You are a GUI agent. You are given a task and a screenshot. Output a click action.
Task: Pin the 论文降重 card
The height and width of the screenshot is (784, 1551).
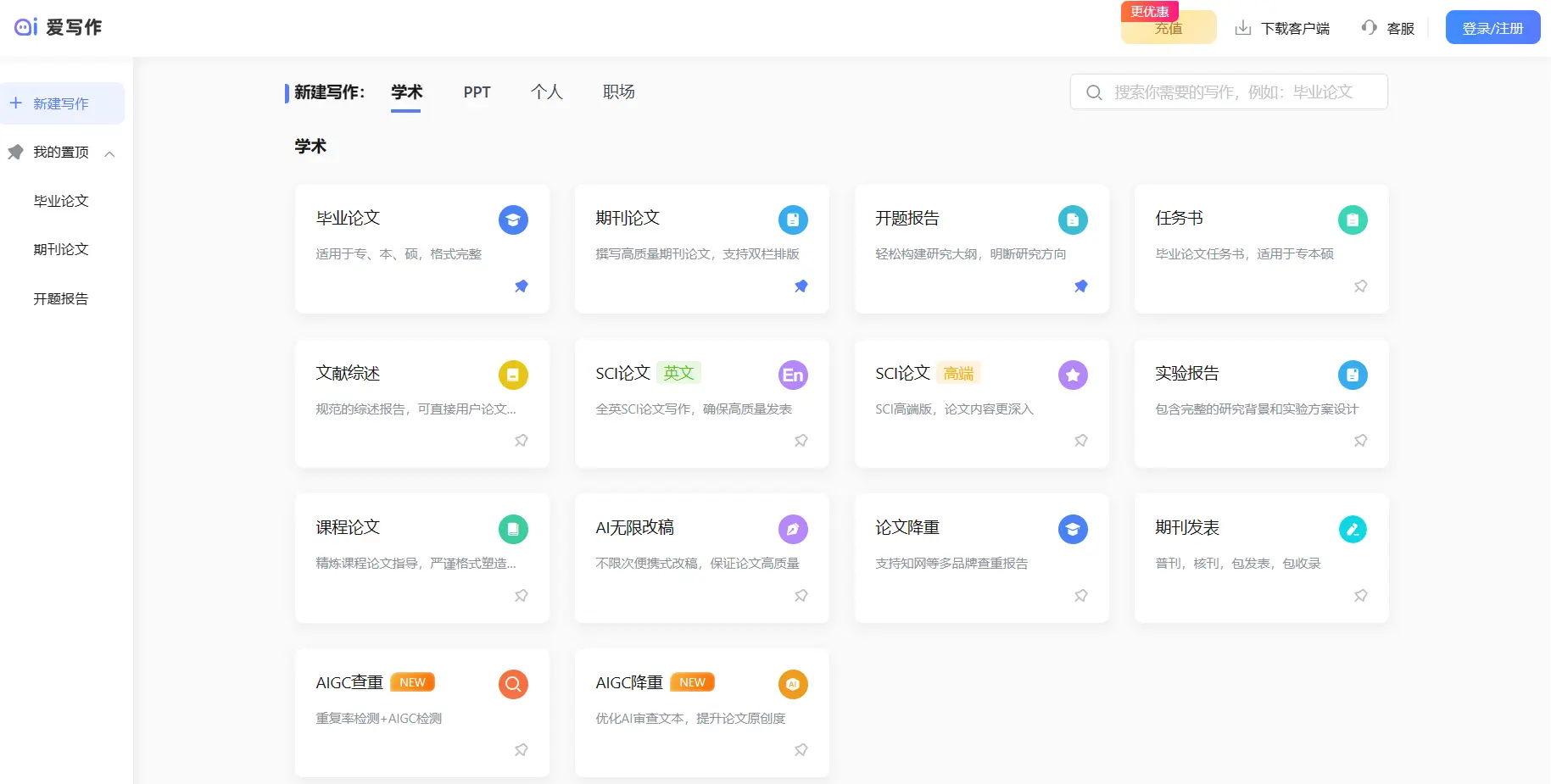click(1080, 596)
